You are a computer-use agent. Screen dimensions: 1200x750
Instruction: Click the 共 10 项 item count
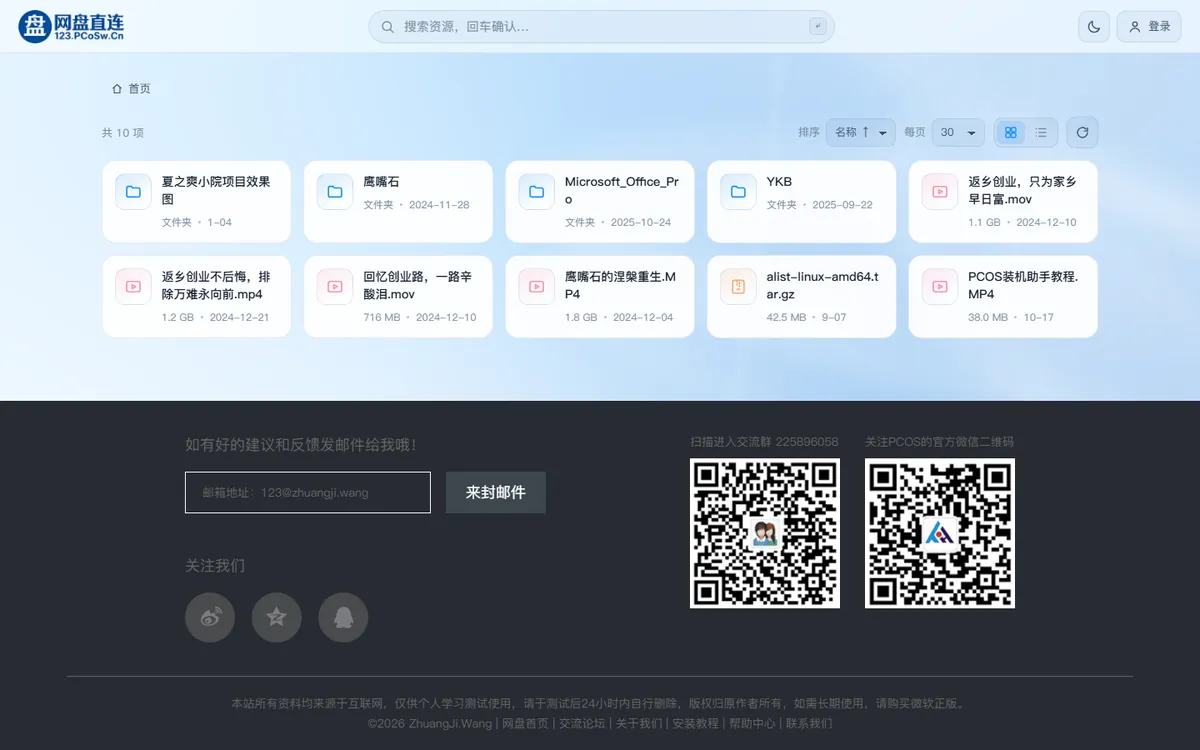click(x=123, y=133)
